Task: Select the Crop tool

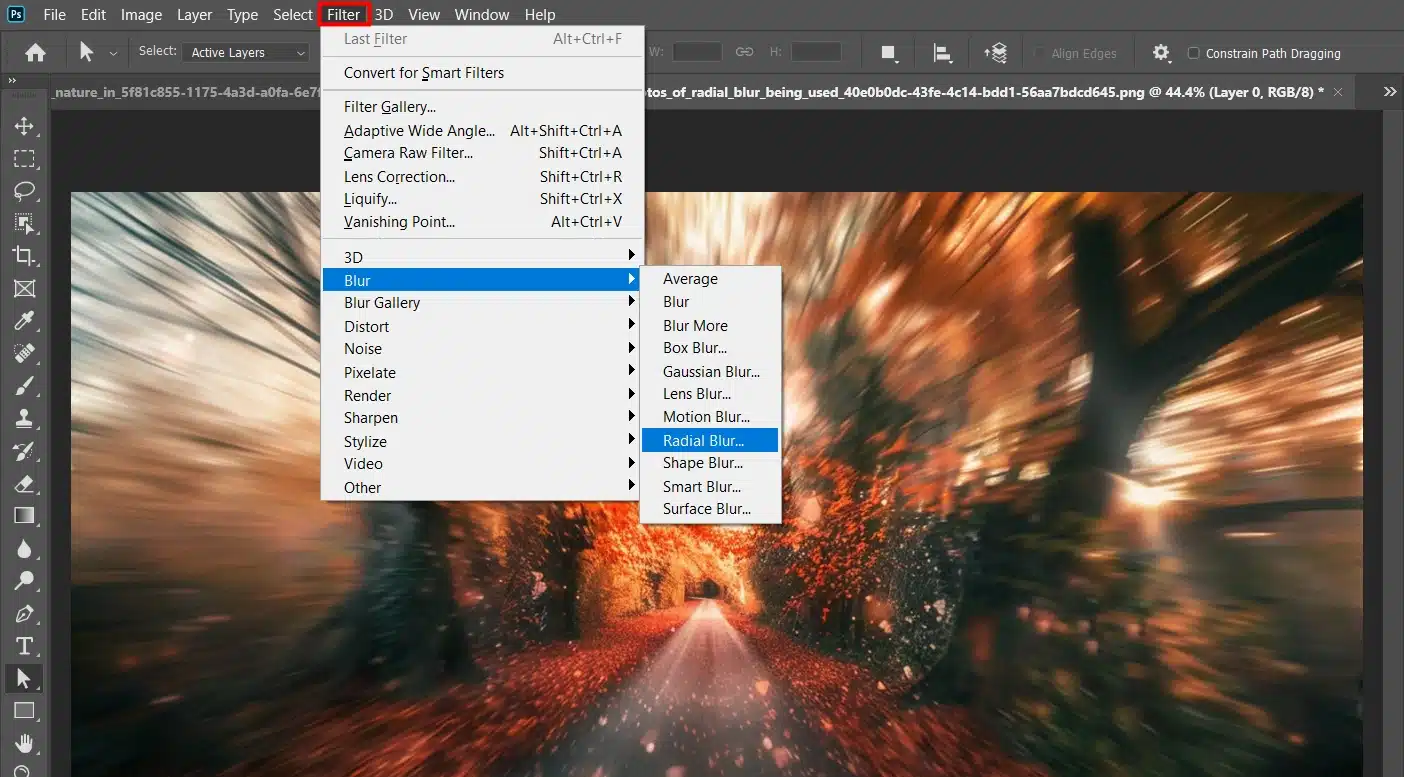Action: click(24, 256)
